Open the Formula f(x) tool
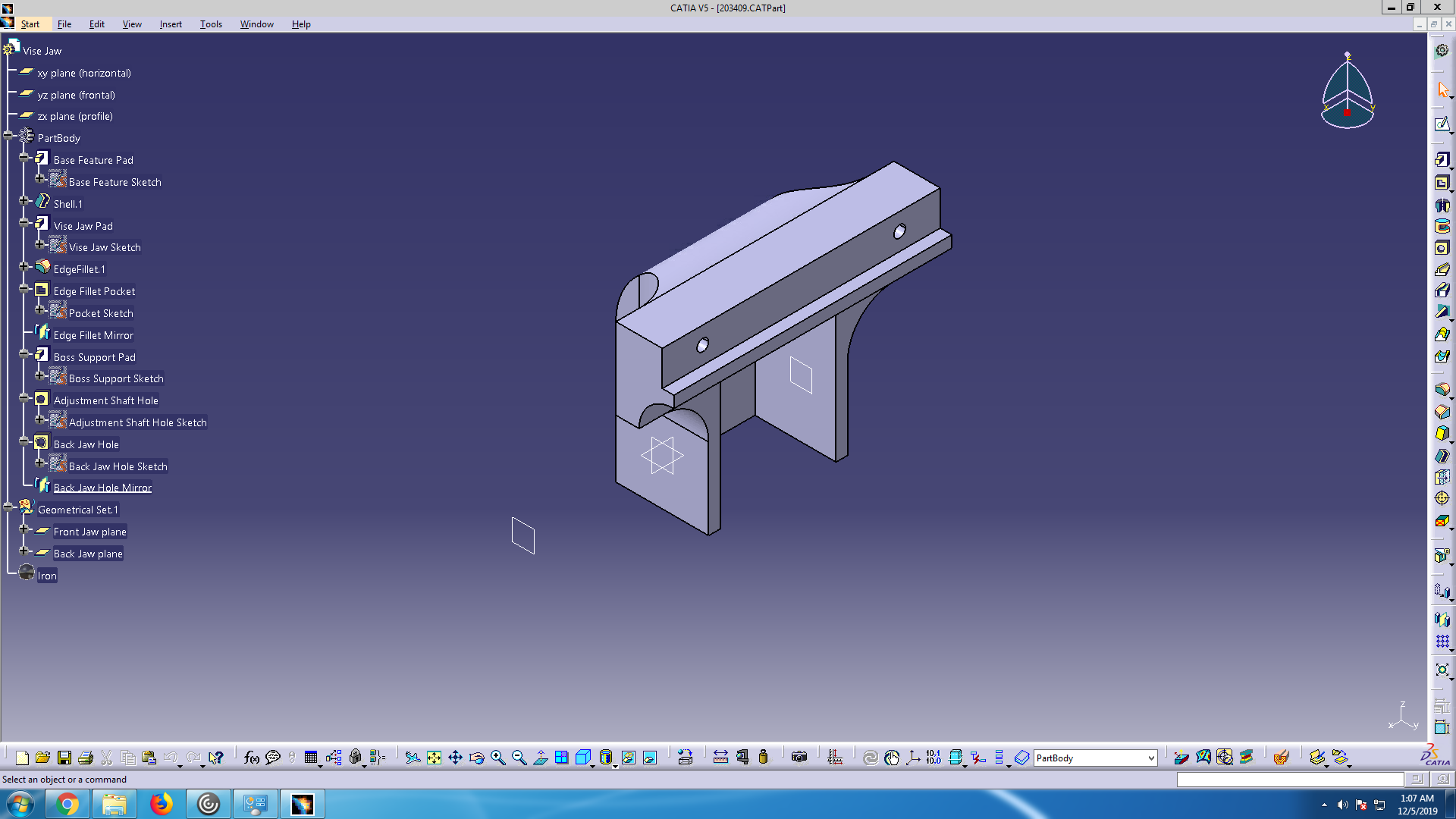The width and height of the screenshot is (1456, 819). 252,758
